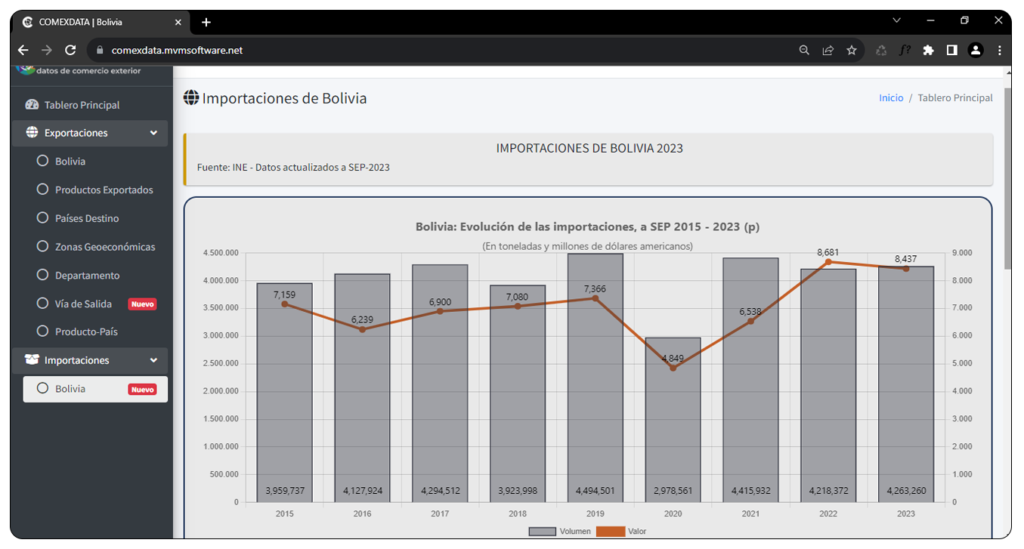The height and width of the screenshot is (549, 1024).
Task: Bookmark this page with star icon
Action: (852, 50)
